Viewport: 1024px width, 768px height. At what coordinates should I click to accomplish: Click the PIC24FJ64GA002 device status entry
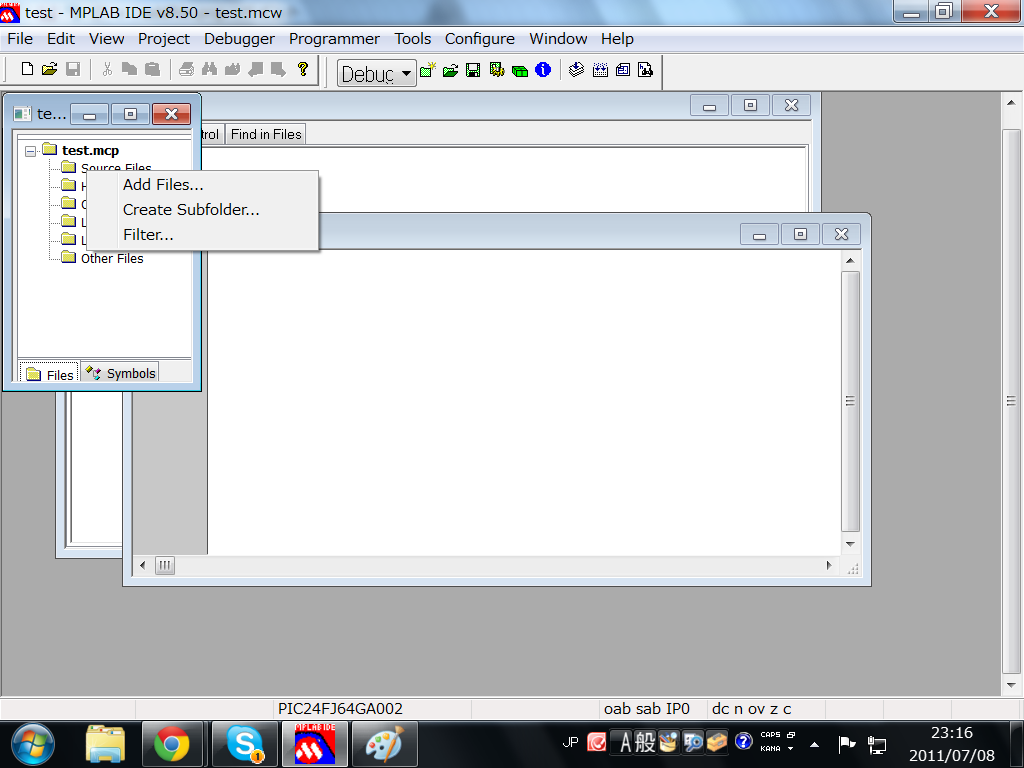click(340, 709)
